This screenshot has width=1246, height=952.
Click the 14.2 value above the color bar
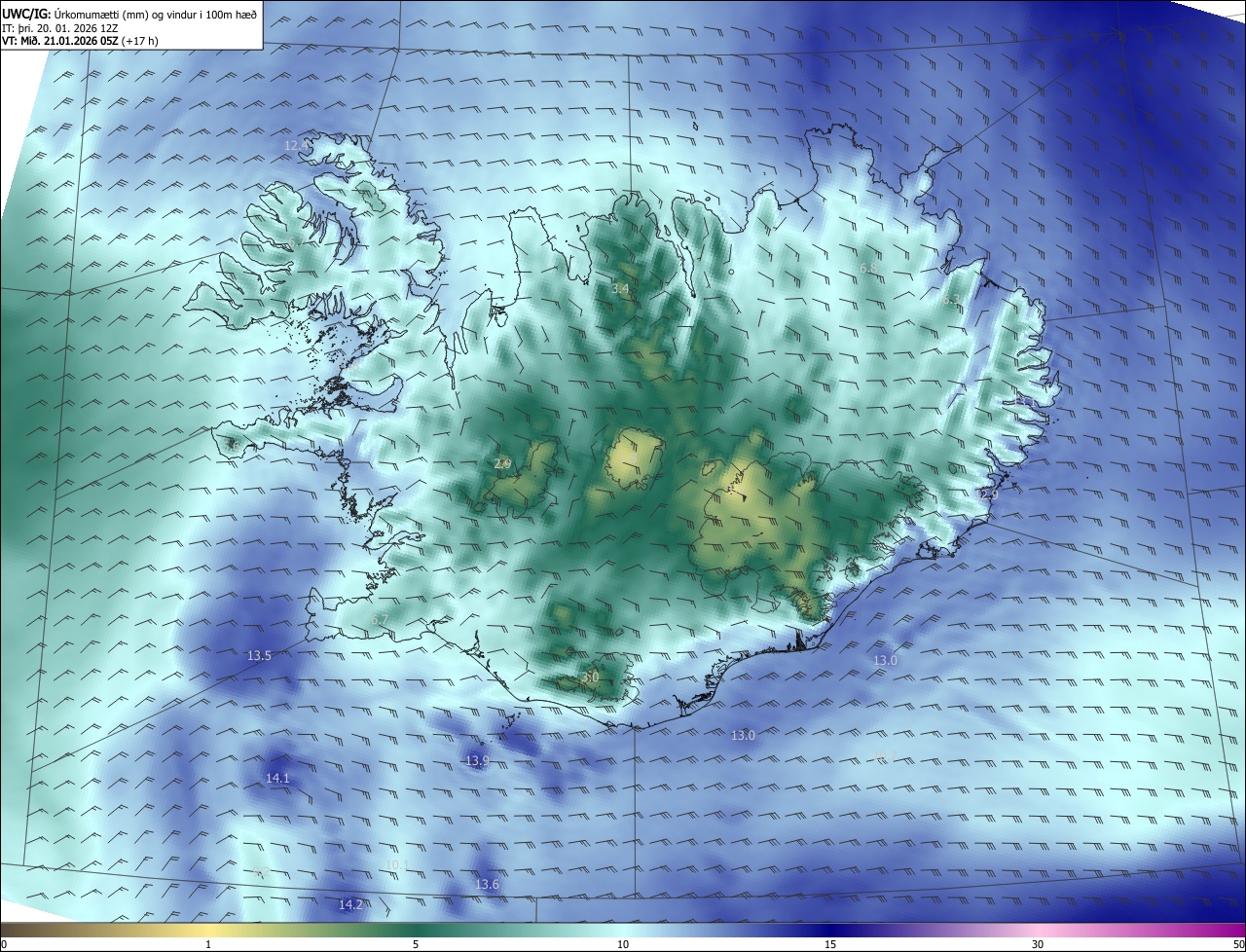[350, 904]
